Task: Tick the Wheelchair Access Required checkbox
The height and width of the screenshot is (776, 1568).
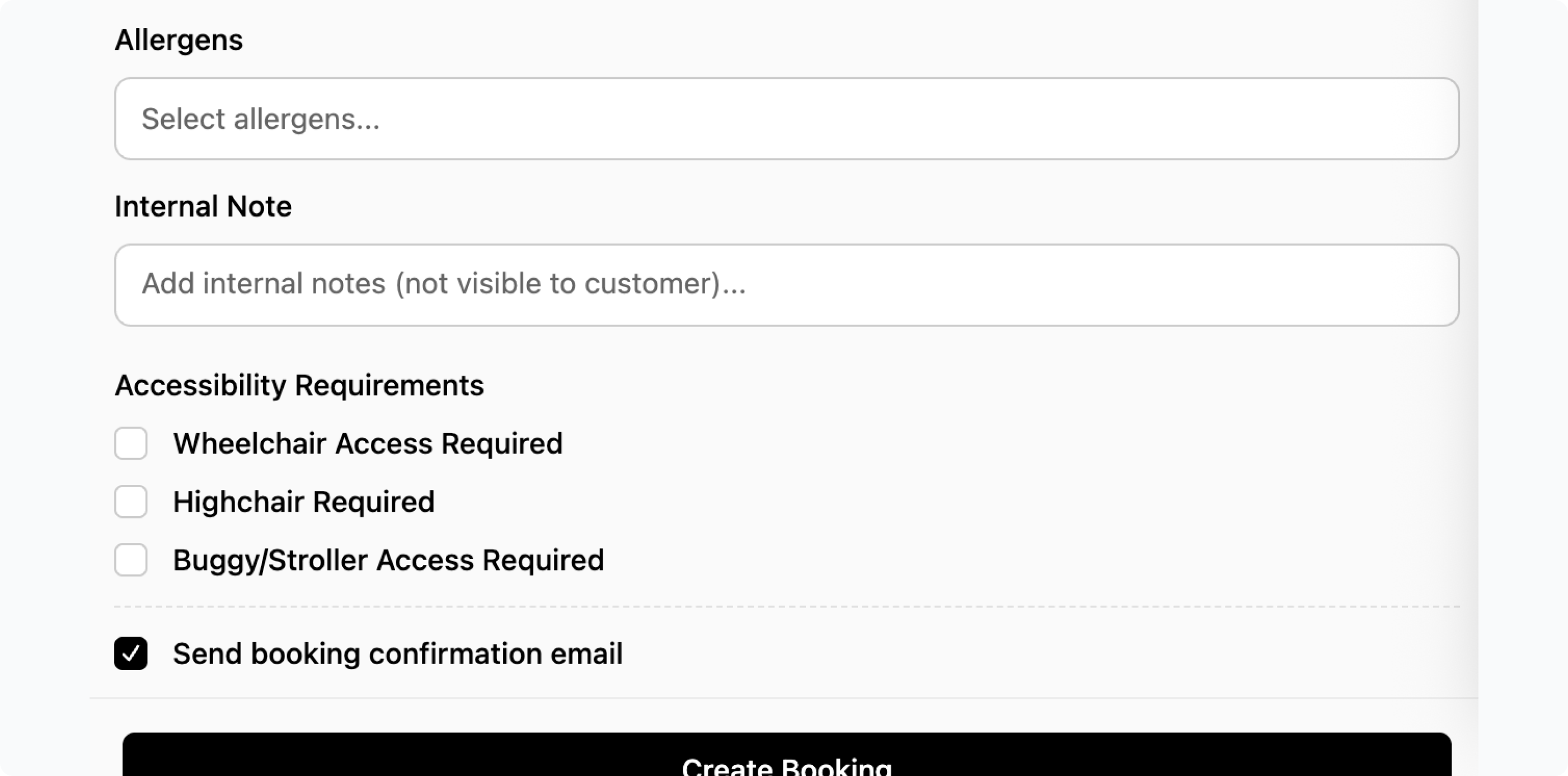Action: coord(131,443)
